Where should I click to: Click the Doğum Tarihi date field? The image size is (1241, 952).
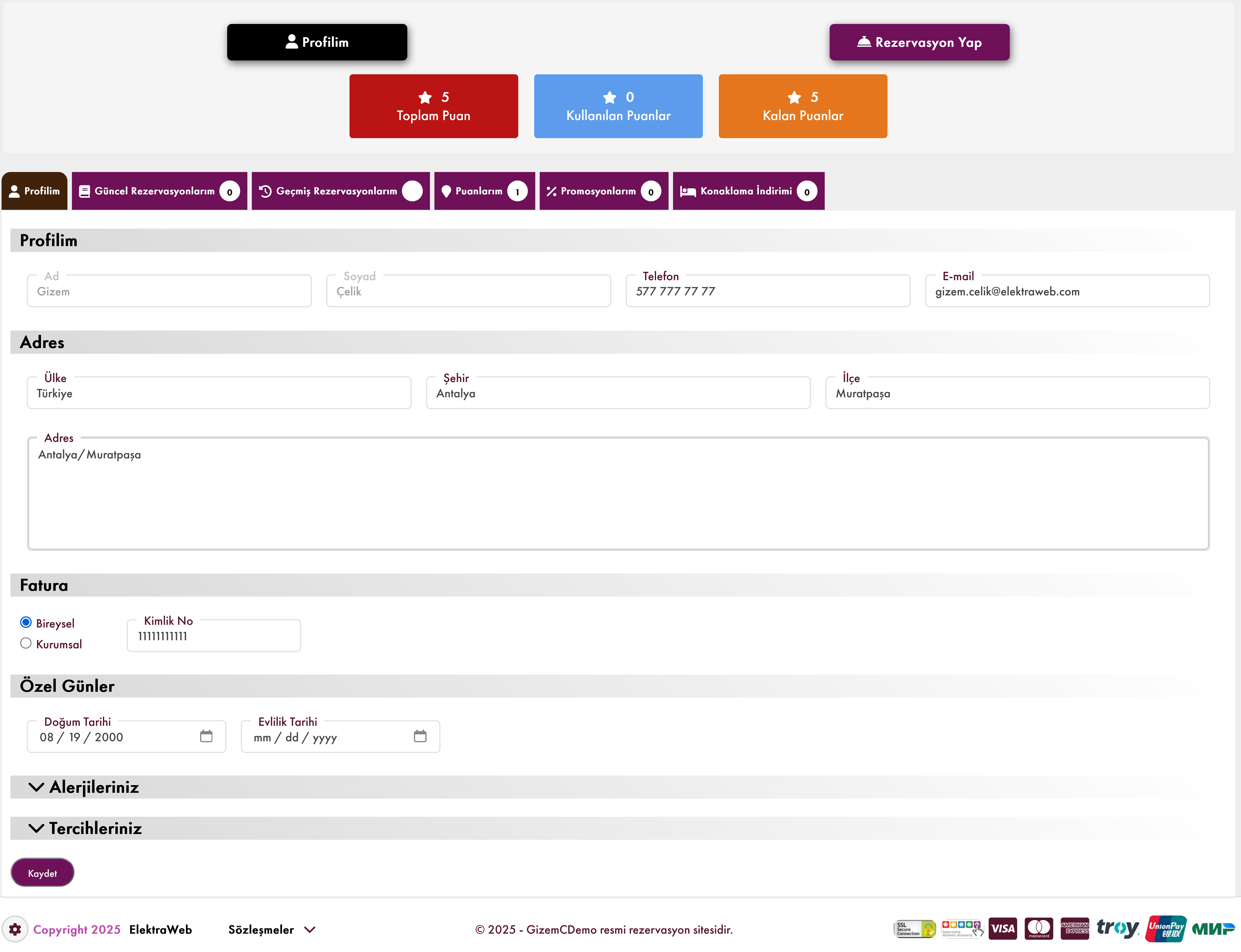(126, 737)
